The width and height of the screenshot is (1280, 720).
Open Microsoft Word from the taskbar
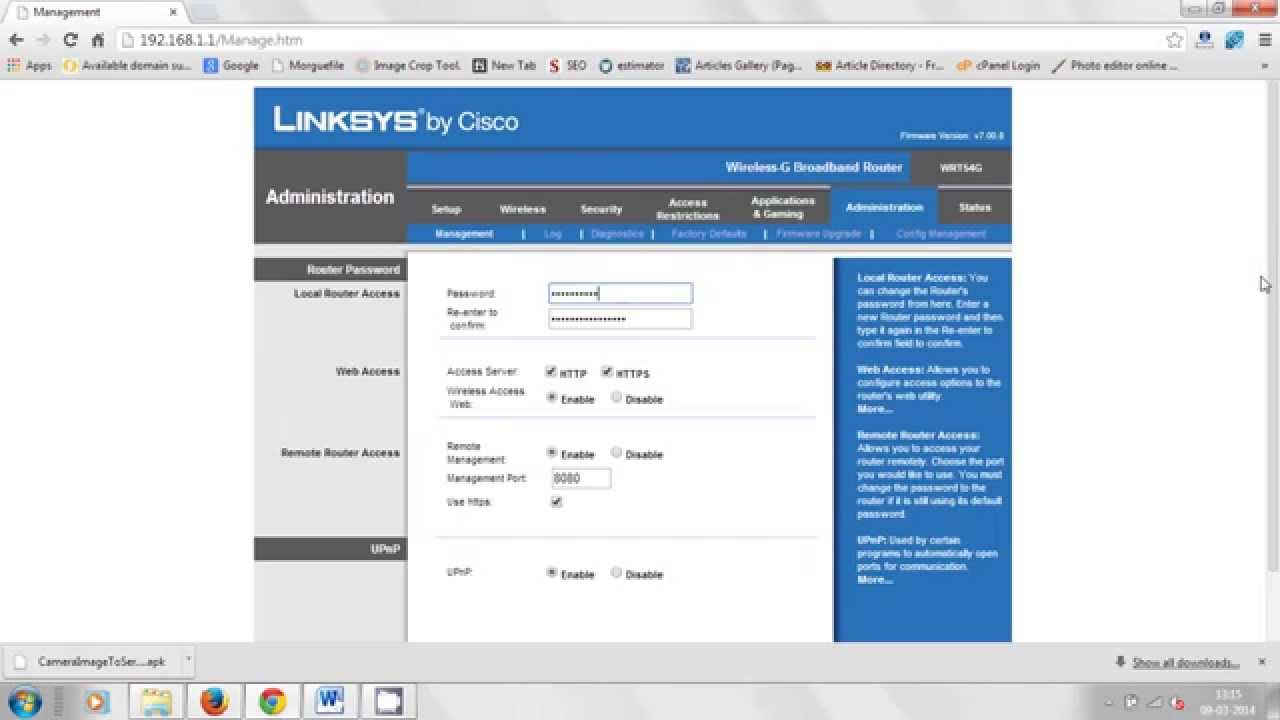point(330,701)
